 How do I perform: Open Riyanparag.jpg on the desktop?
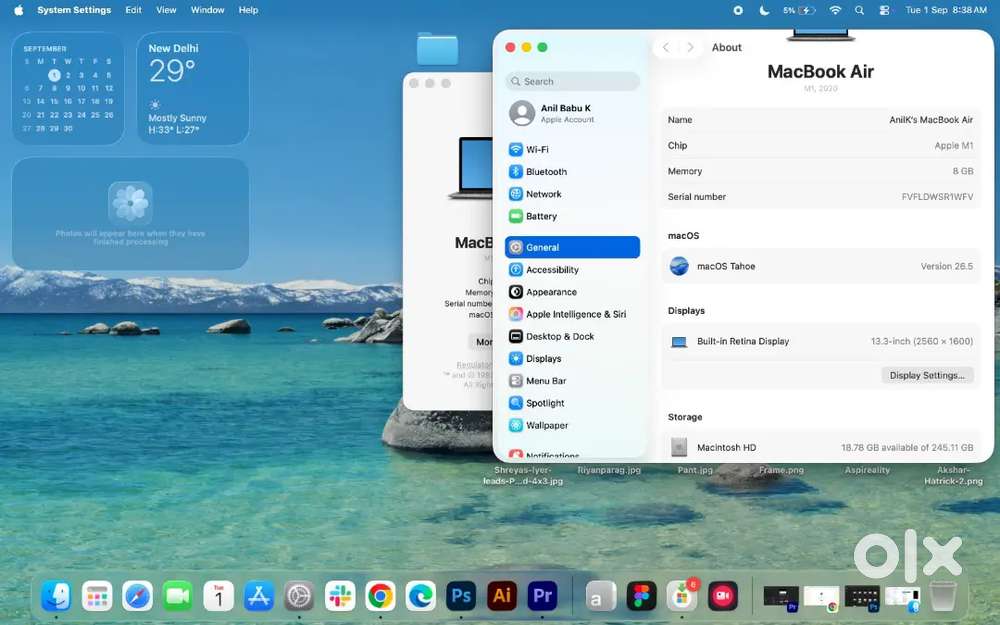click(x=609, y=470)
